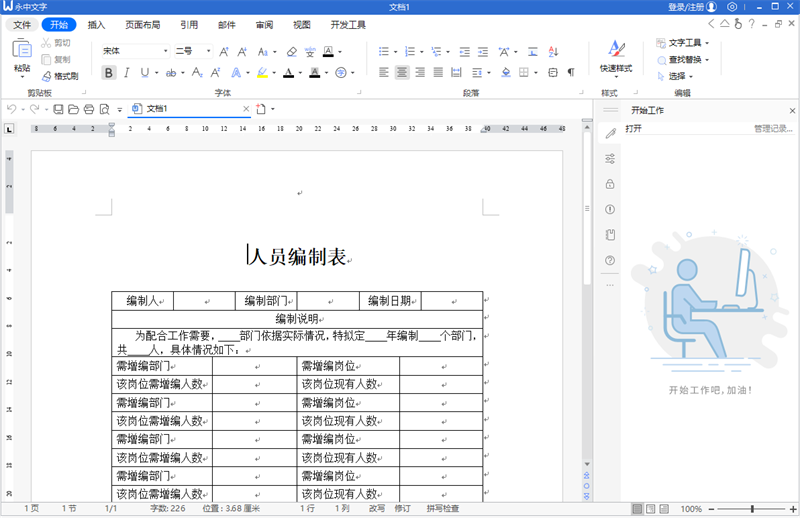
Task: Click the increase font size icon
Action: pyautogui.click(x=224, y=52)
